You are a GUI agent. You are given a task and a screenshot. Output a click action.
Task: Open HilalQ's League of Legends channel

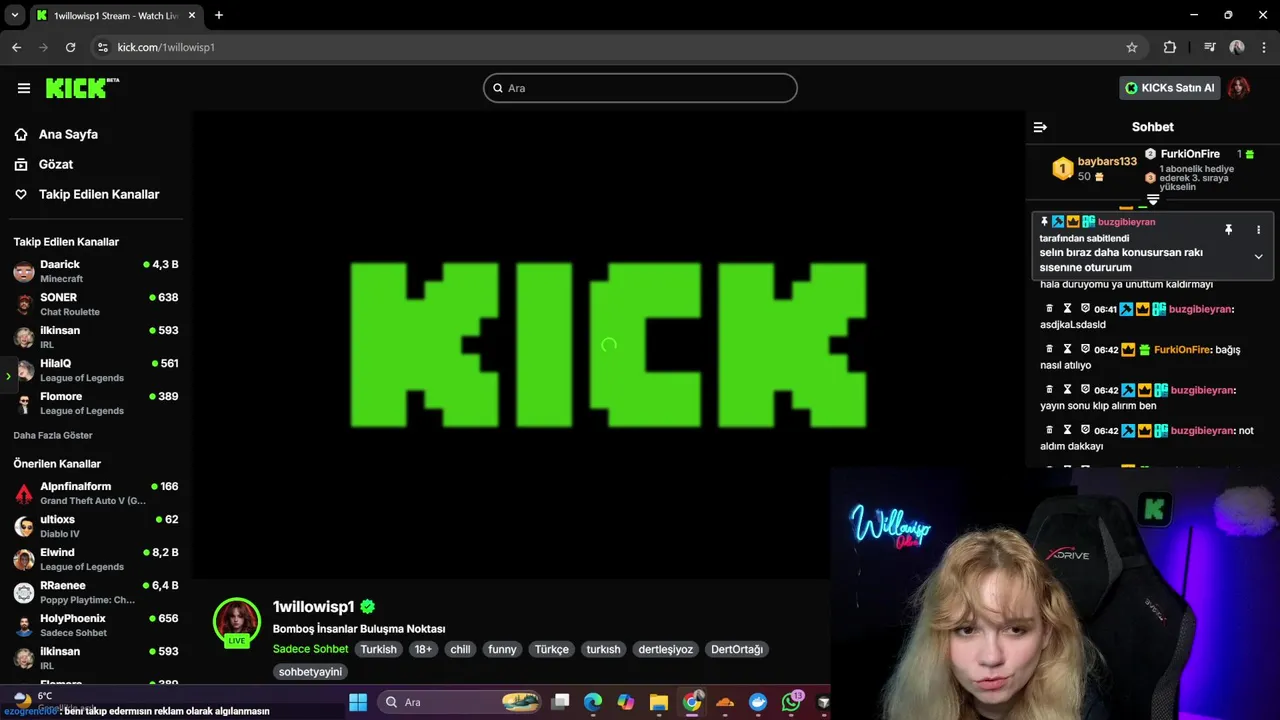(x=95, y=370)
